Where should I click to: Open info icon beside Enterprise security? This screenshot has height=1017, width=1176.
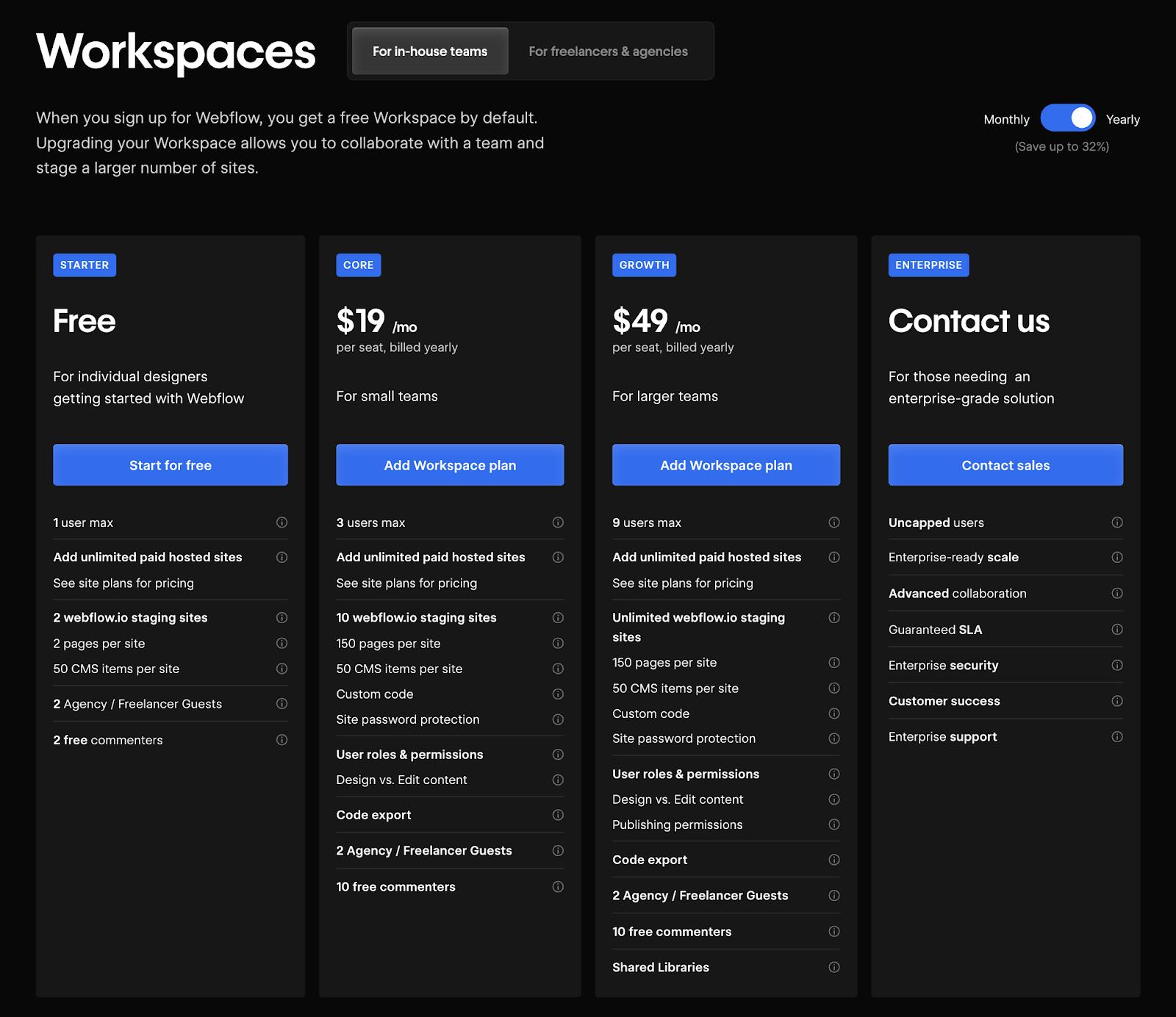coord(1117,665)
